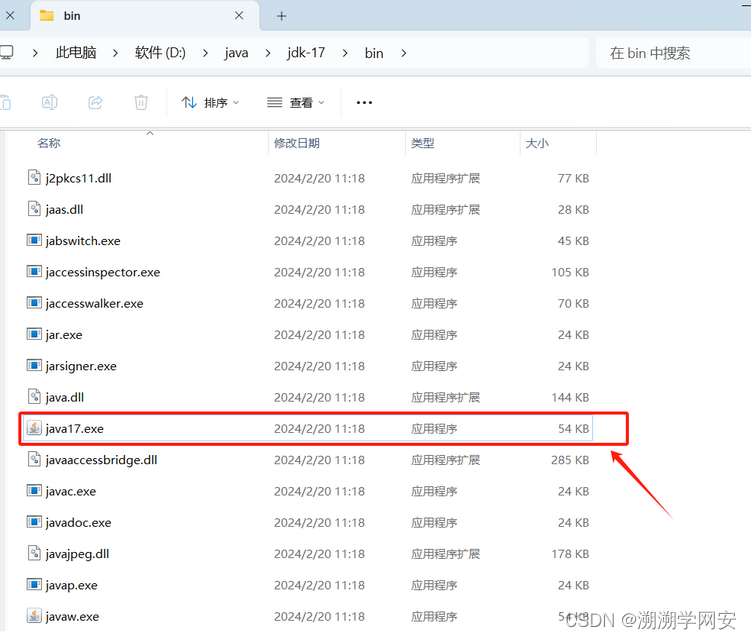751x639 pixels.
Task: Expand chevron after bin in address bar
Action: click(x=402, y=53)
